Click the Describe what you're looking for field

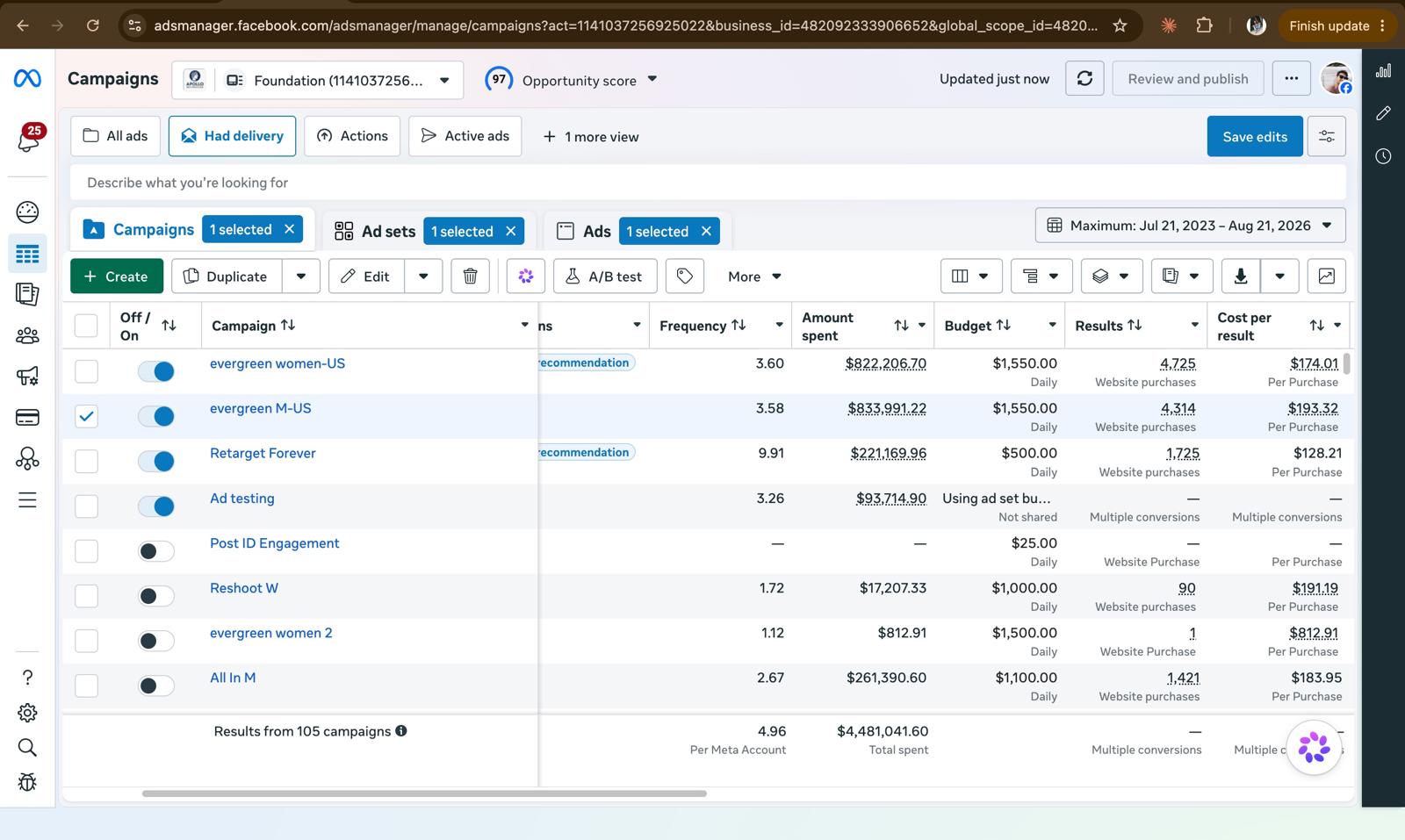coord(708,183)
